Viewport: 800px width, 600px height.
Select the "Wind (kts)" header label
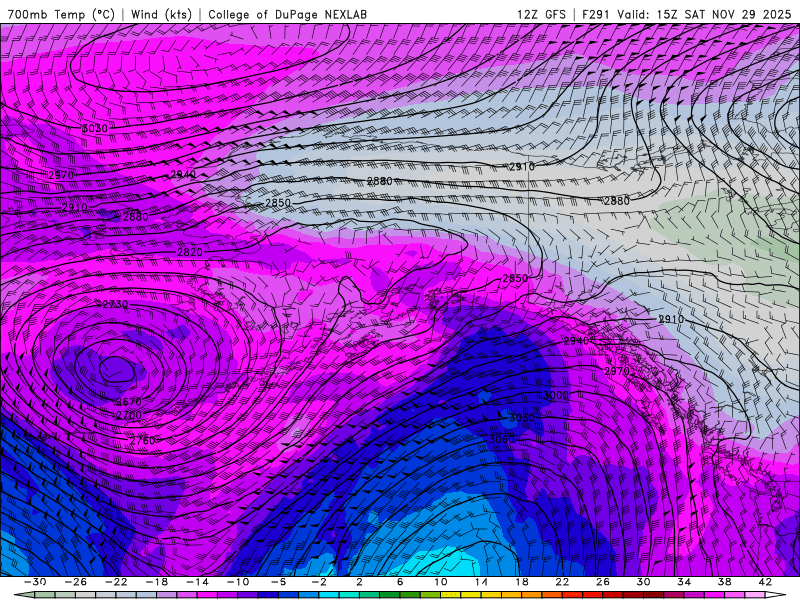[161, 15]
